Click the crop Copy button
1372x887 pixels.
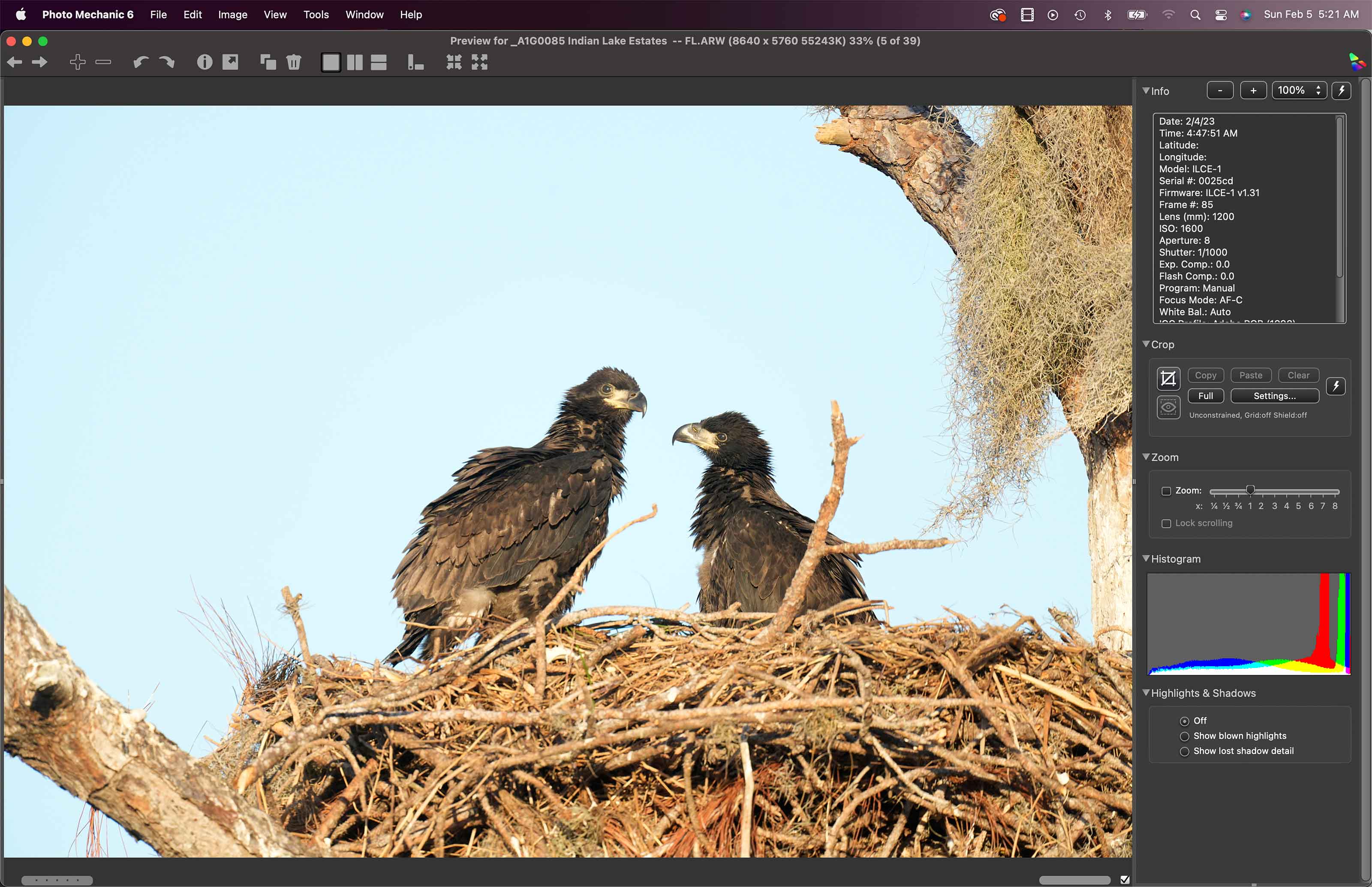tap(1206, 376)
